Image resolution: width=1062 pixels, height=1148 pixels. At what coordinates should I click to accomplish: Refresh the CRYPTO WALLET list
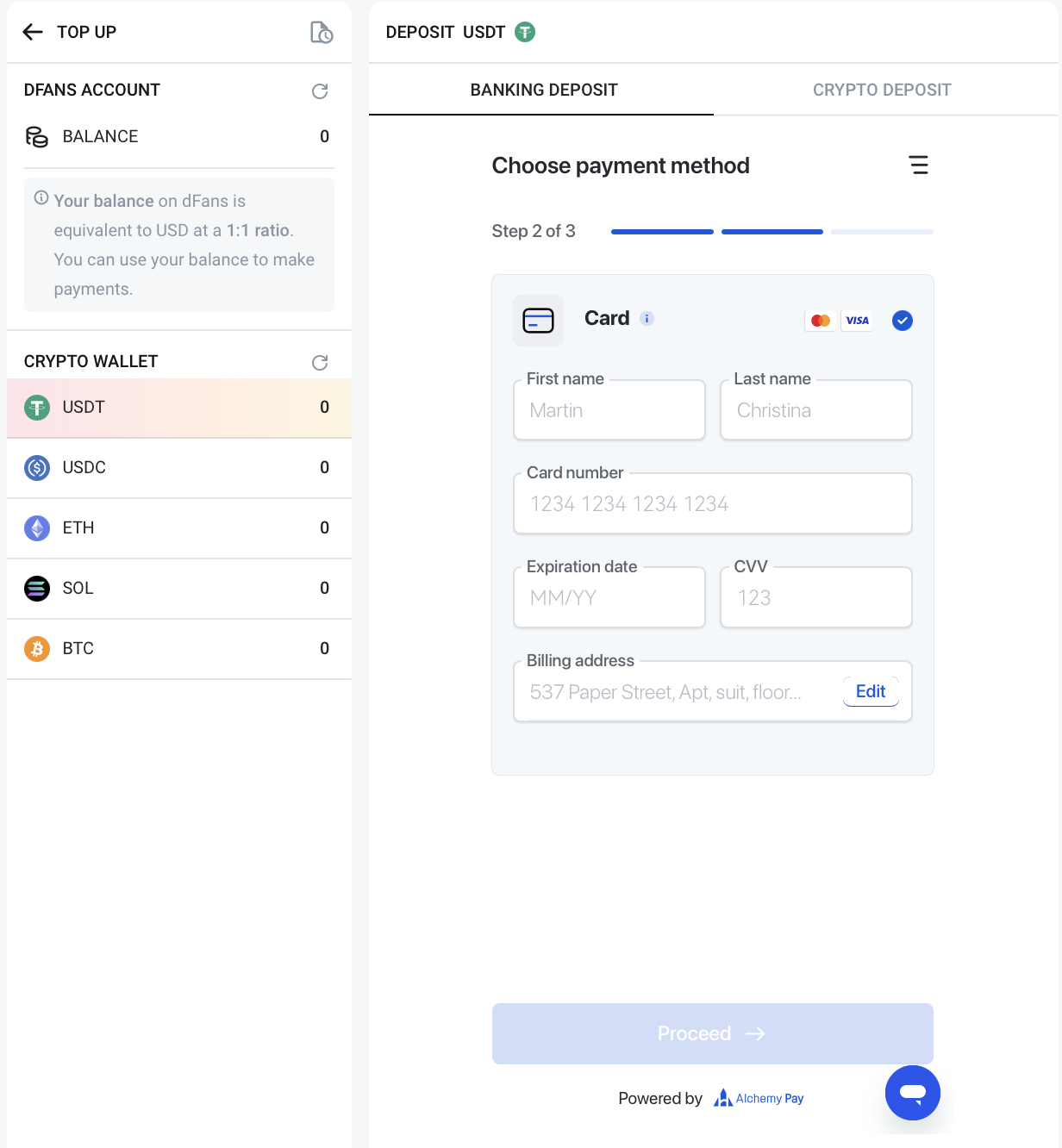(320, 363)
